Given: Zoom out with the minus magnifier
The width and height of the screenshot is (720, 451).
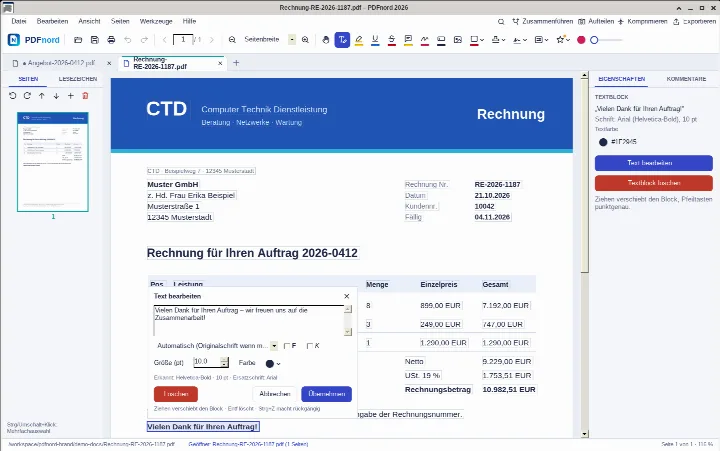Looking at the screenshot, I should tap(232, 40).
